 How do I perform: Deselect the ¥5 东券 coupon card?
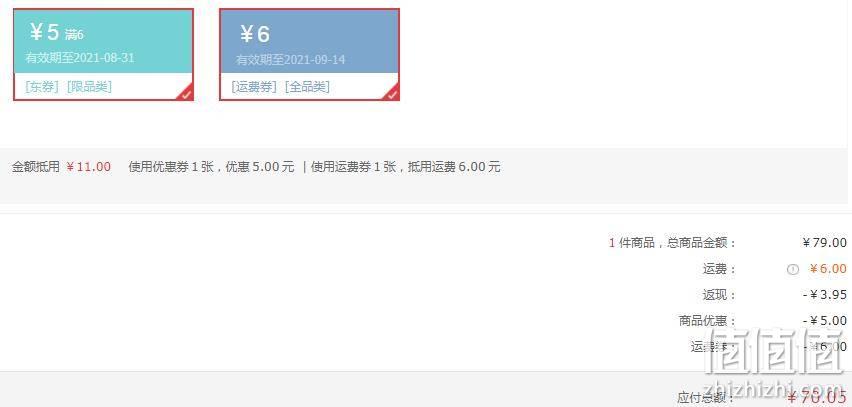[x=103, y=54]
